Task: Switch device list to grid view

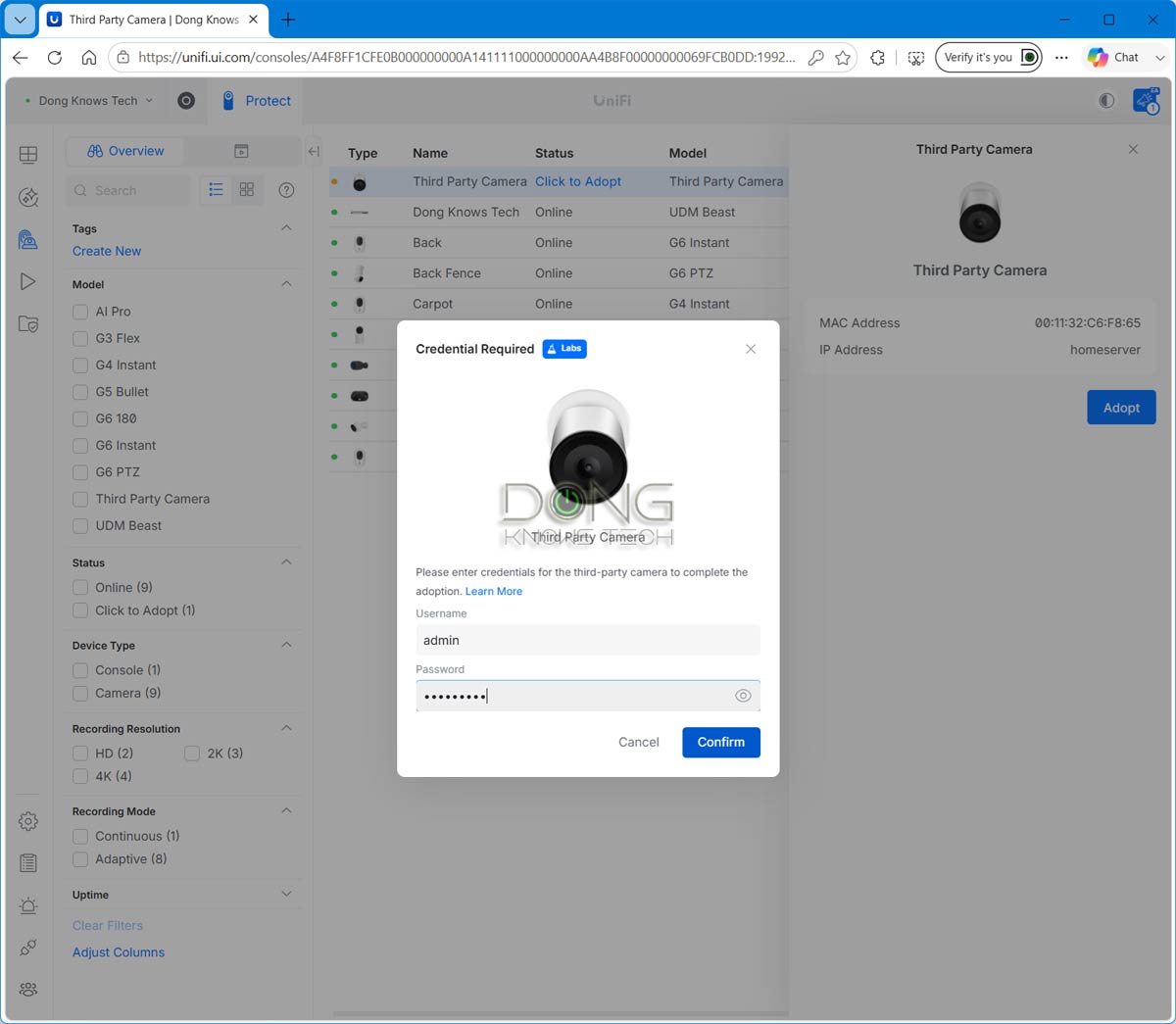Action: pyautogui.click(x=247, y=190)
